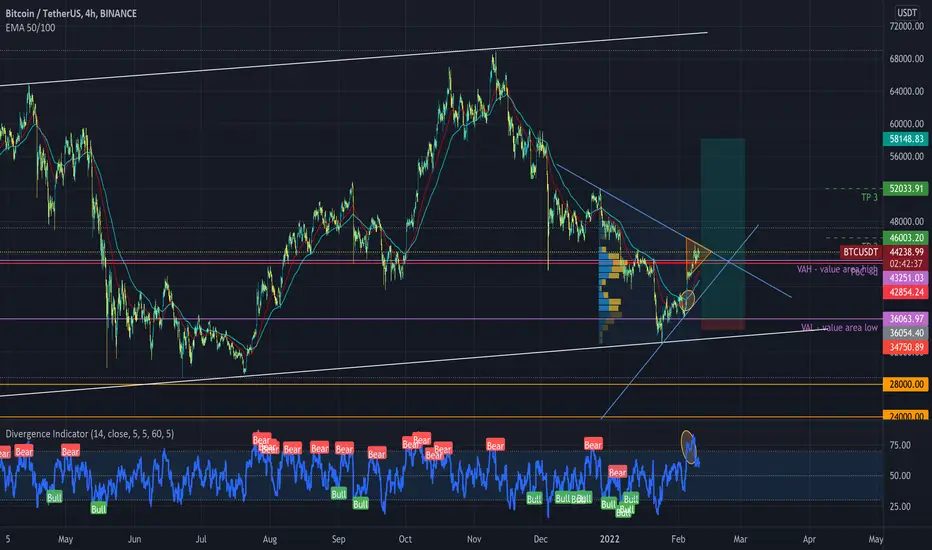Select the VAL - value area low label
This screenshot has height=550, width=932.
point(839,328)
